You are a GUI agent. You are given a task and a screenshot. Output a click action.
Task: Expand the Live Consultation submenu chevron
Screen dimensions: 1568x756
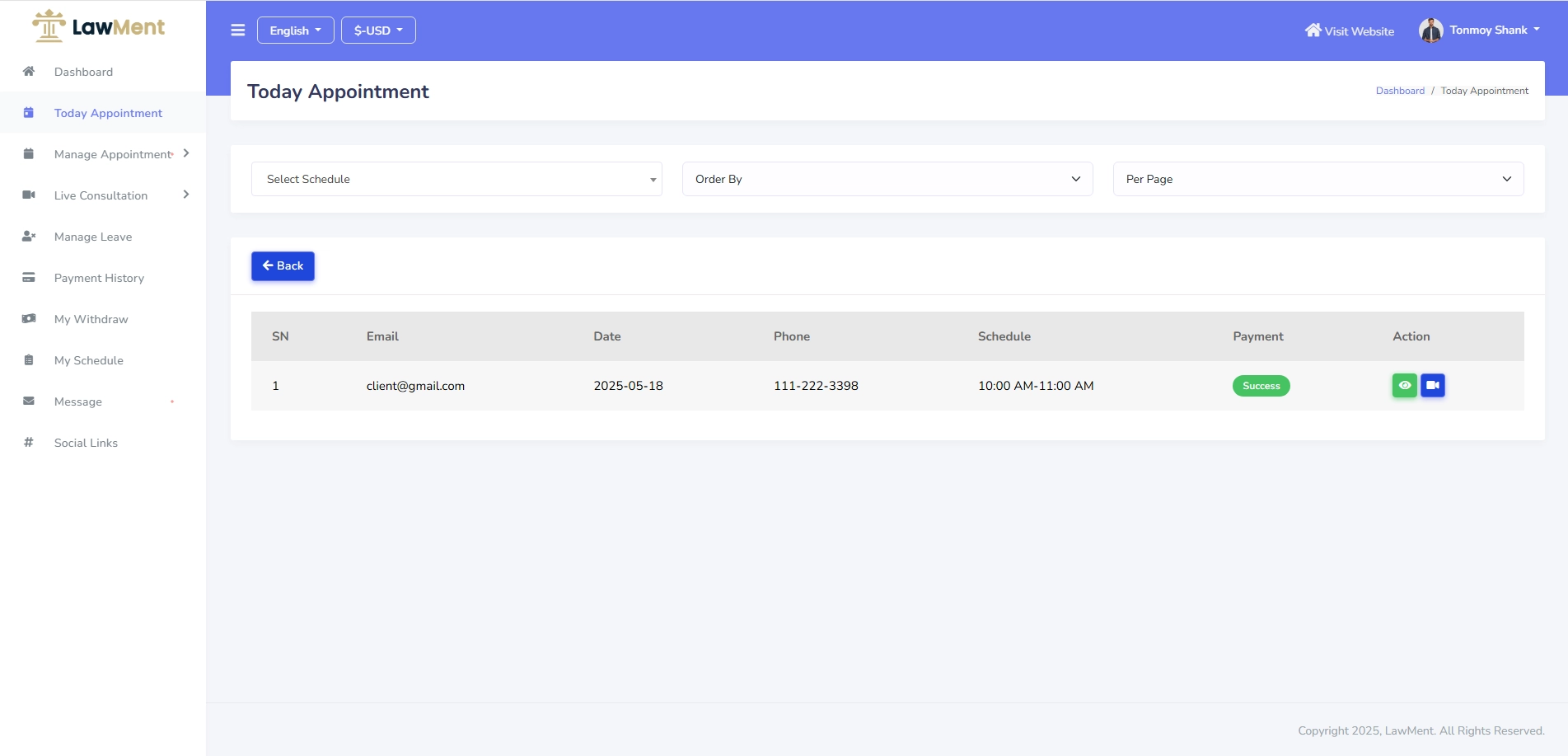tap(186, 195)
